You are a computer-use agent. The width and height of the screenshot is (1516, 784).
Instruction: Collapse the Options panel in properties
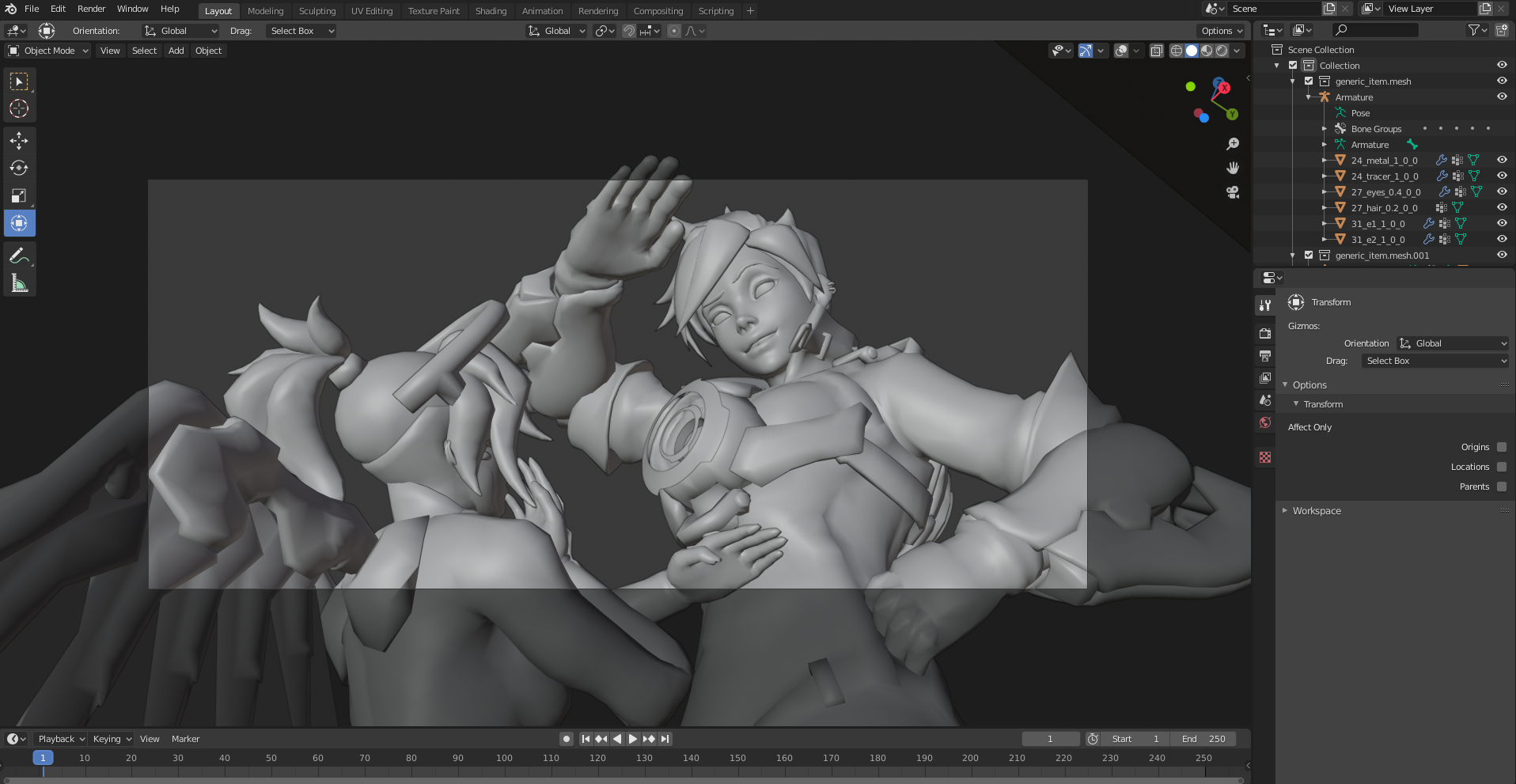point(1309,385)
